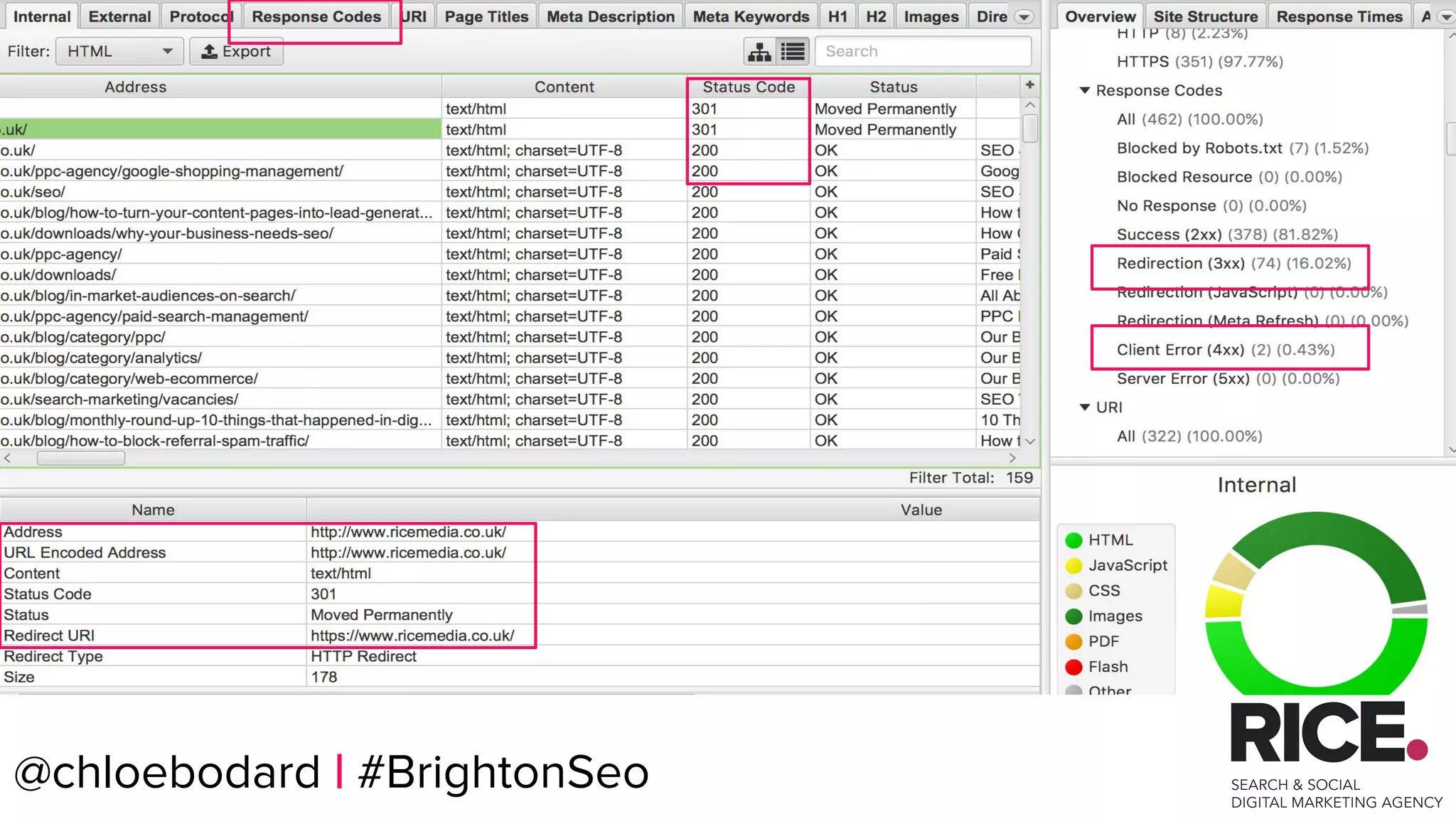Open the Response Codes tab
The width and height of the screenshot is (1456, 819).
coord(316,16)
